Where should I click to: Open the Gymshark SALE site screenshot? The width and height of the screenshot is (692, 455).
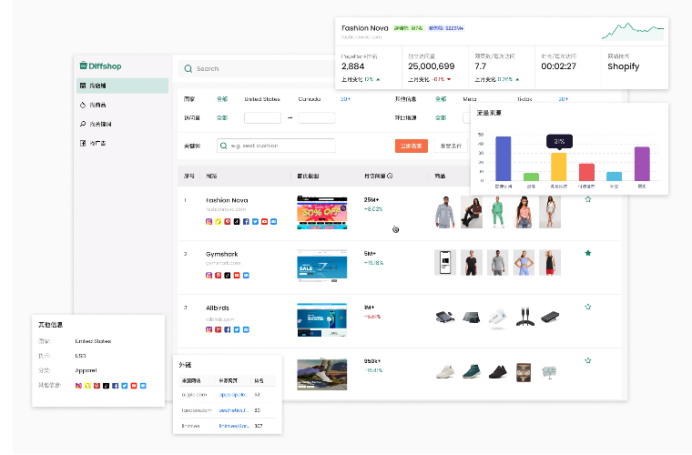coord(322,266)
